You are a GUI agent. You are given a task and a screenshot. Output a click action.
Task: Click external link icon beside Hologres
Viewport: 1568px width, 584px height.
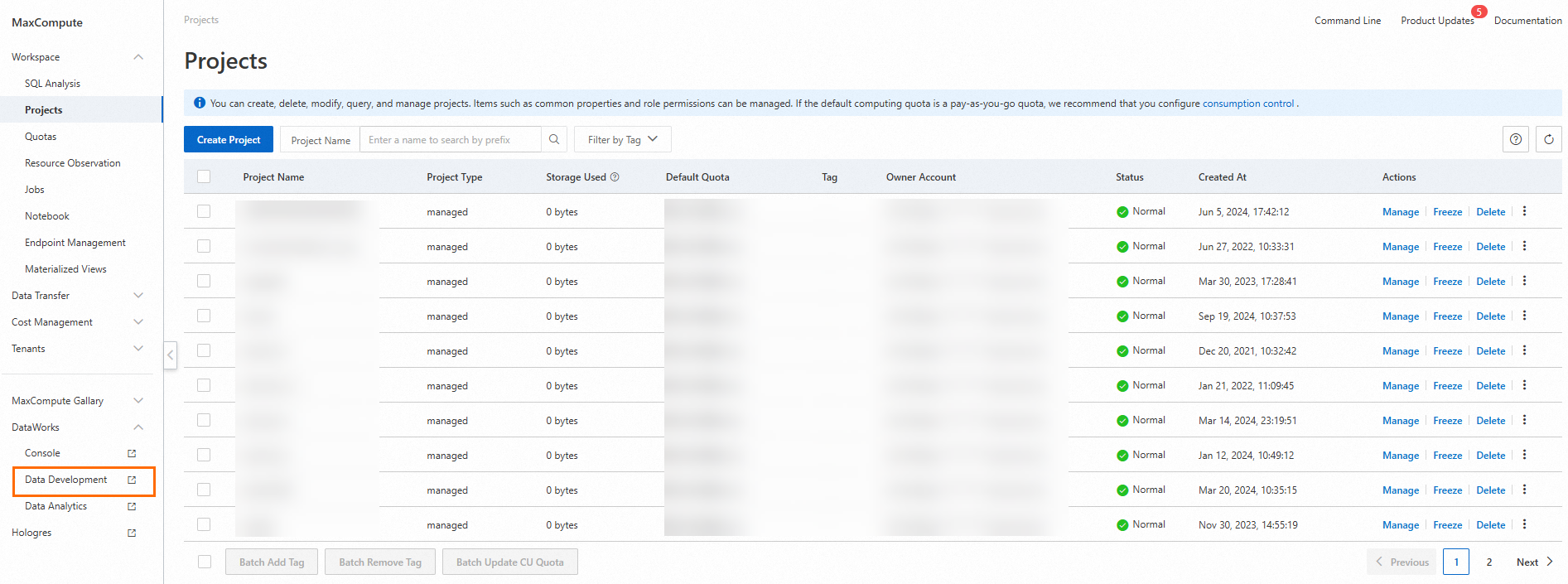point(131,533)
